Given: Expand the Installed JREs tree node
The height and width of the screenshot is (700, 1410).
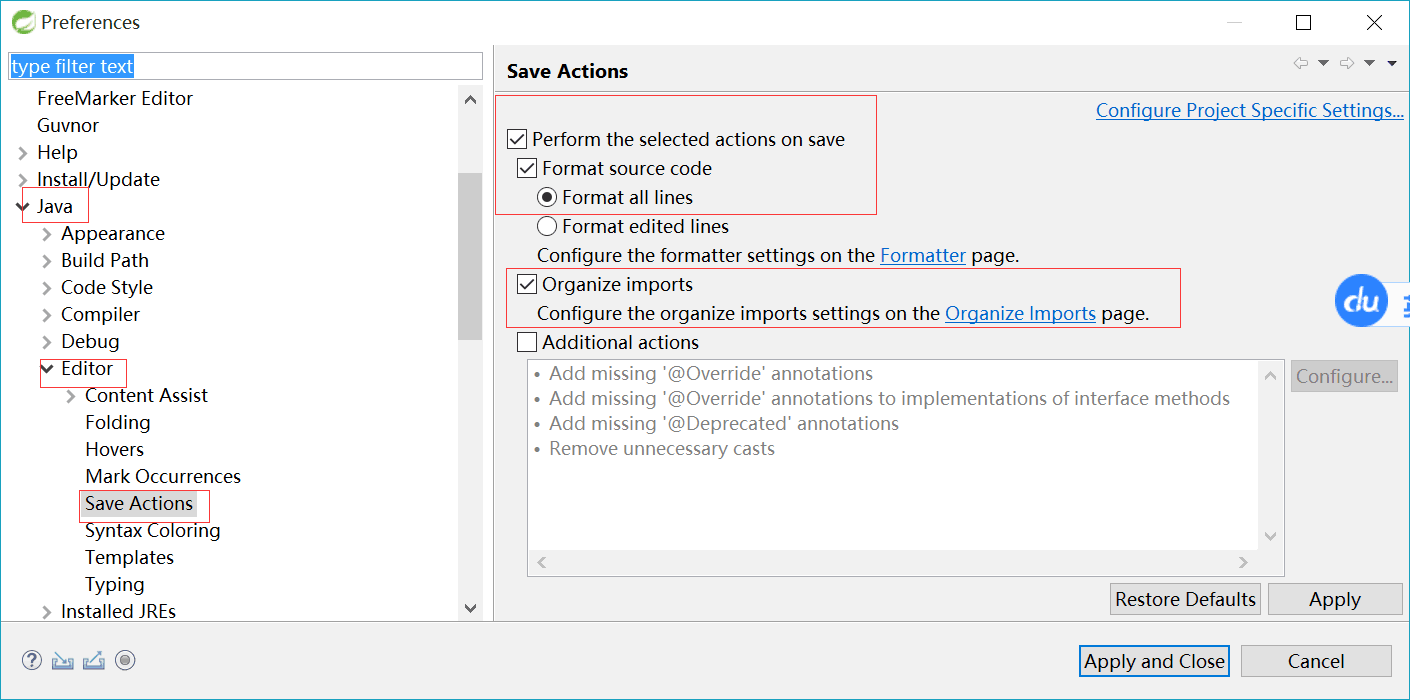Looking at the screenshot, I should point(47,612).
